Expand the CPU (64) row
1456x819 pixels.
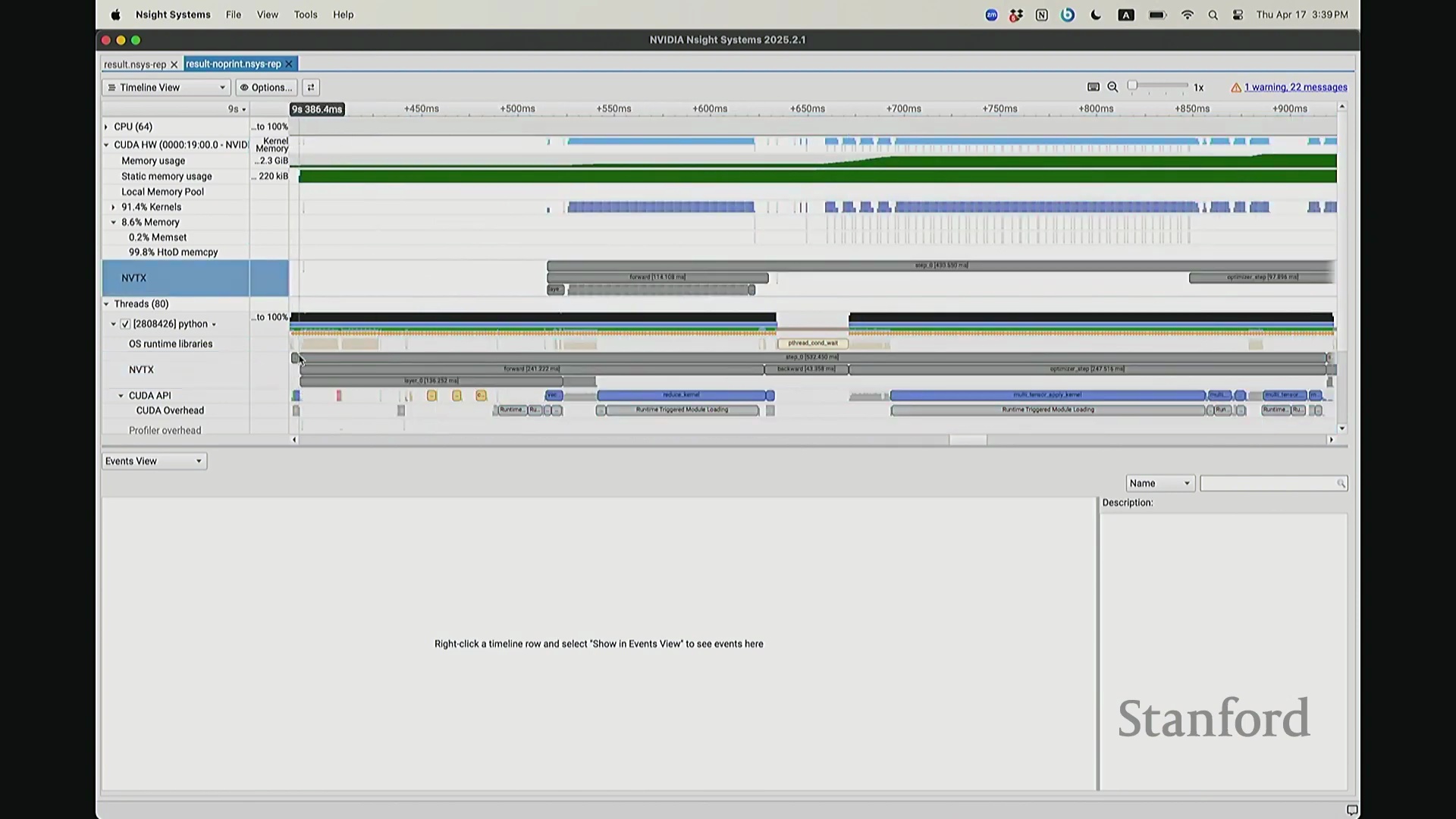click(x=106, y=127)
